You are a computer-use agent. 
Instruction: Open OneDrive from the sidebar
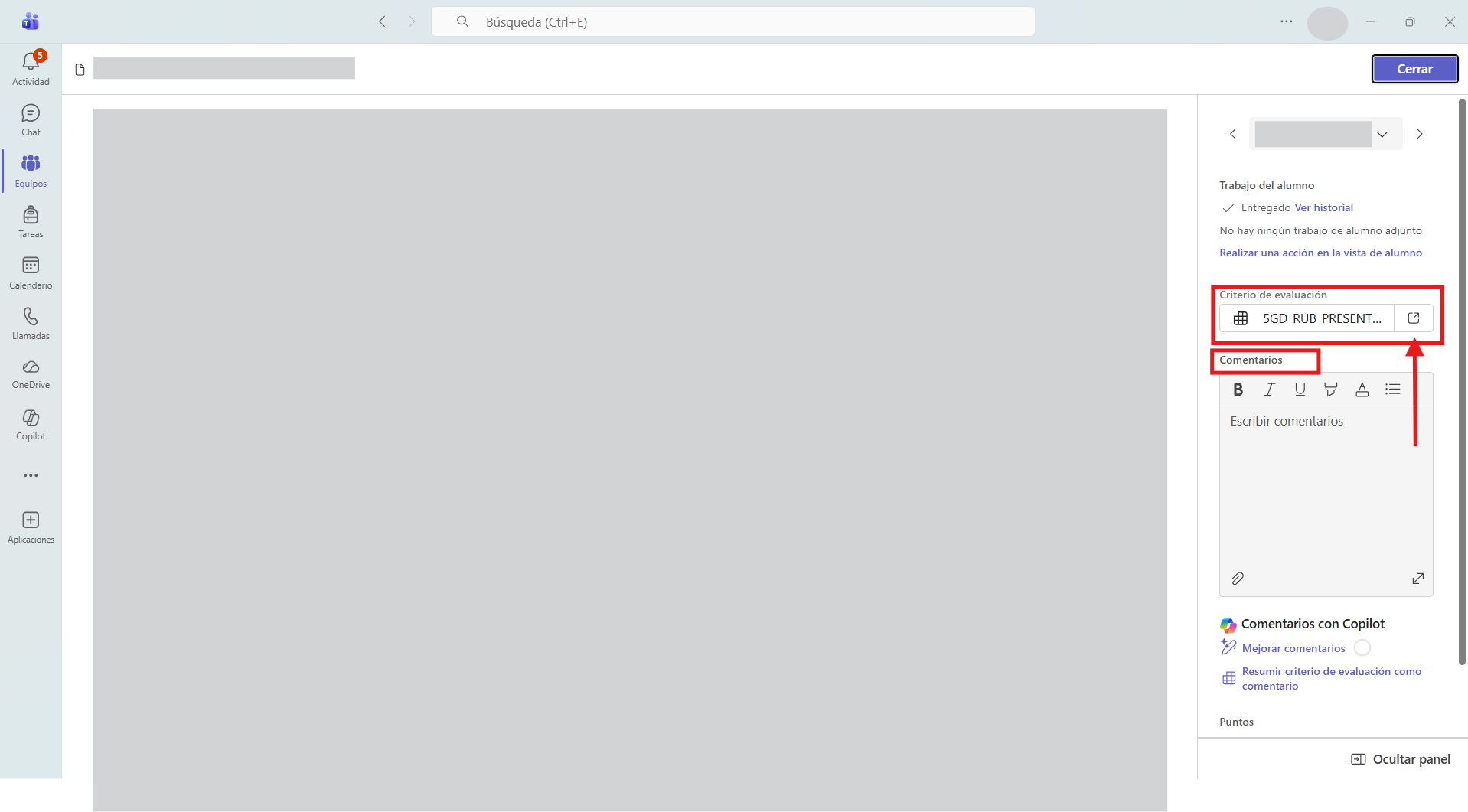(31, 374)
